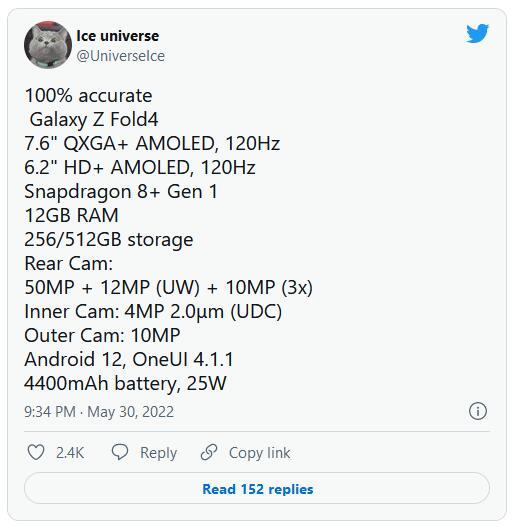
Task: Click the 2.4K likes count
Action: (70, 453)
